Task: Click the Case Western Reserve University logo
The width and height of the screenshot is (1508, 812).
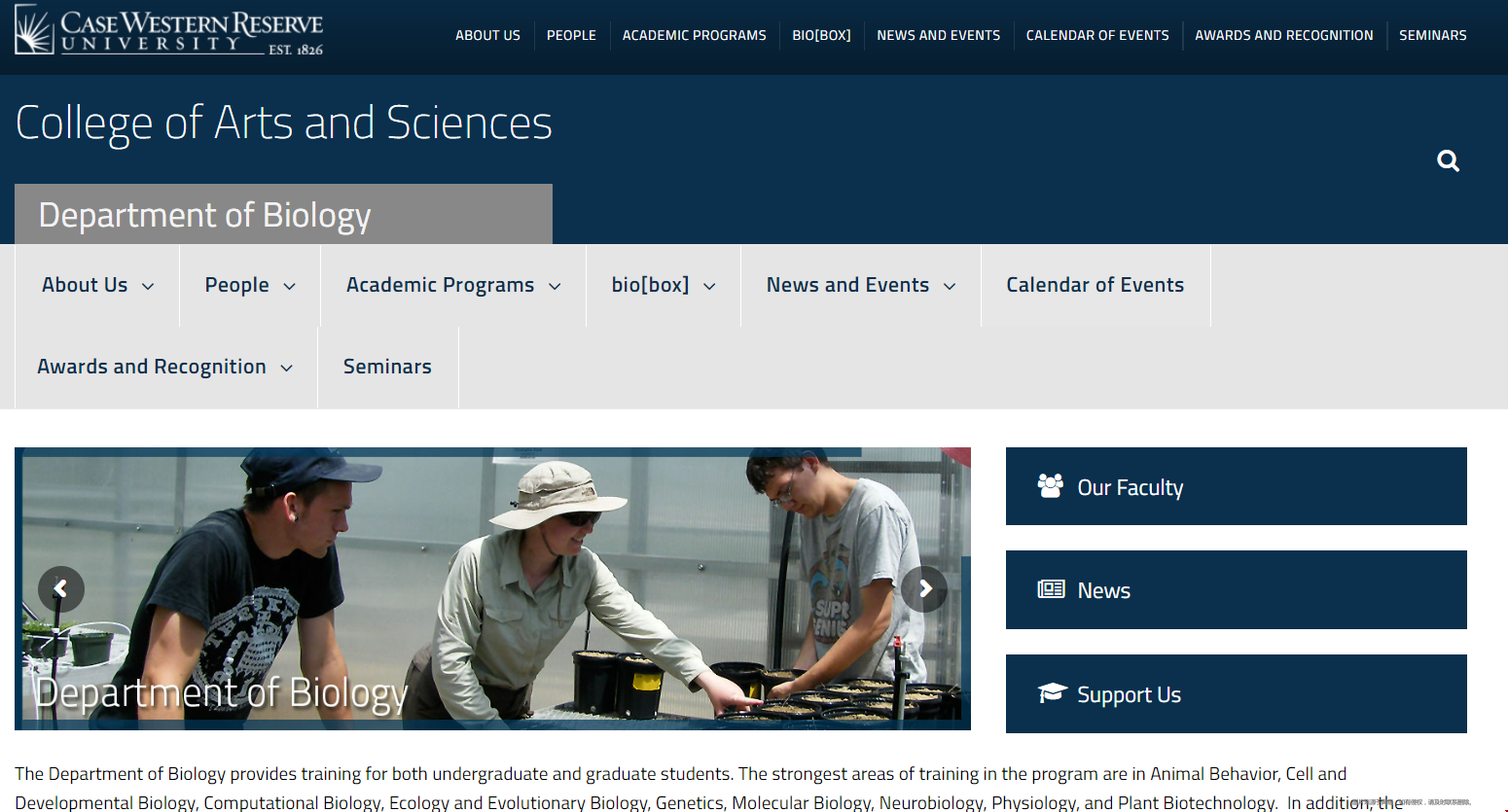Action: 169,30
